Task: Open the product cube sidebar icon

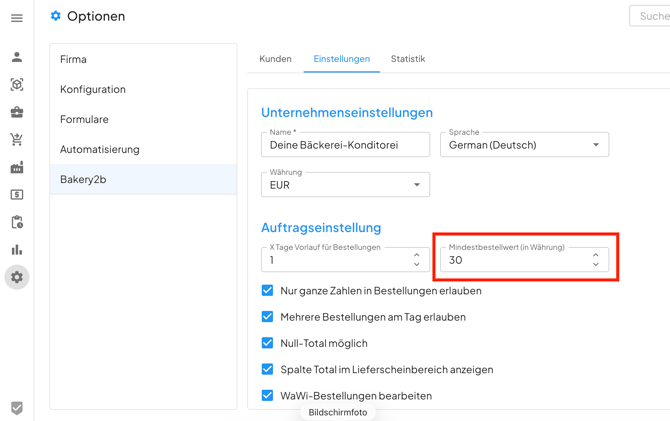Action: [17, 85]
